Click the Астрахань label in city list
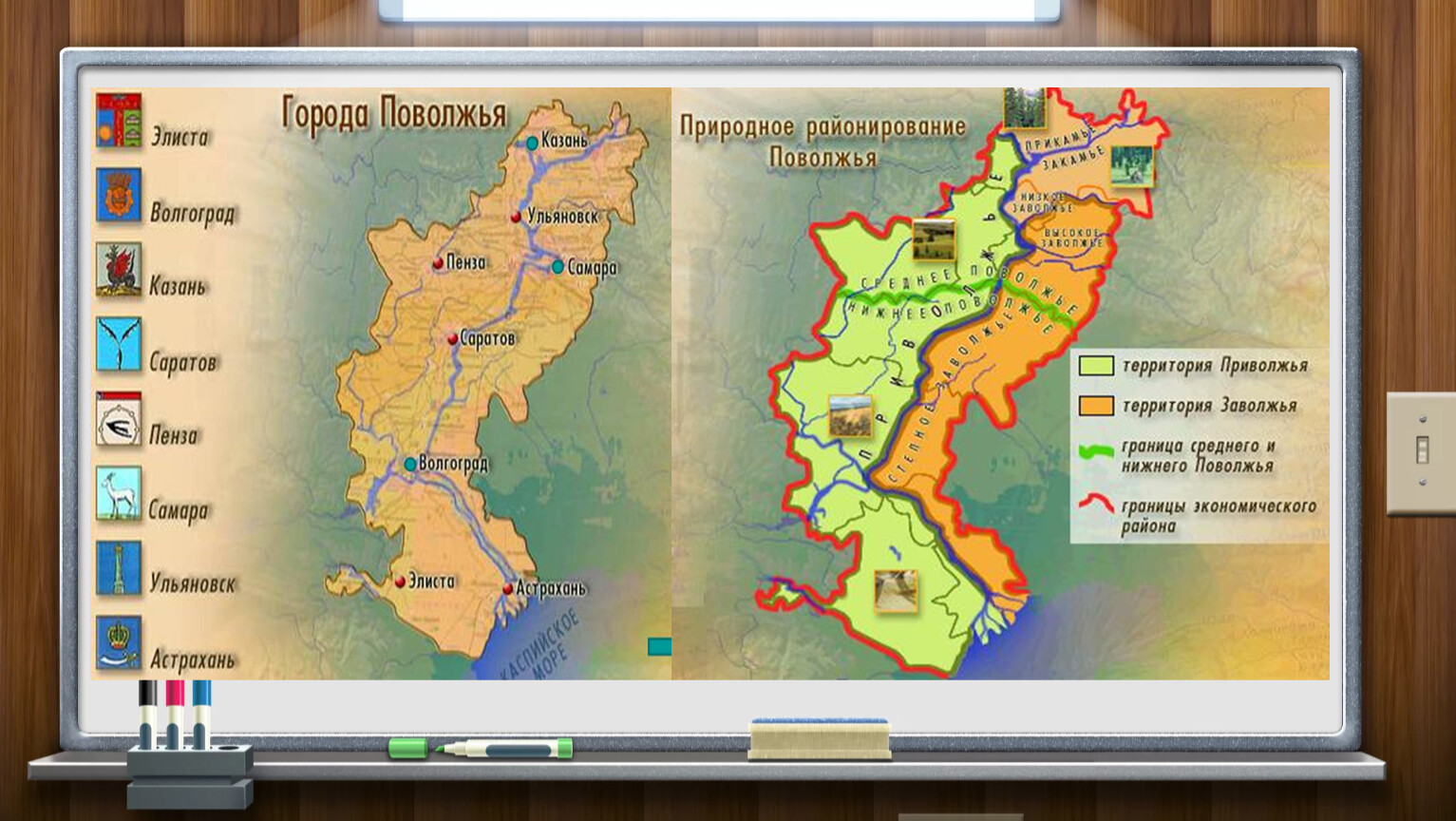This screenshot has height=821, width=1456. [193, 659]
